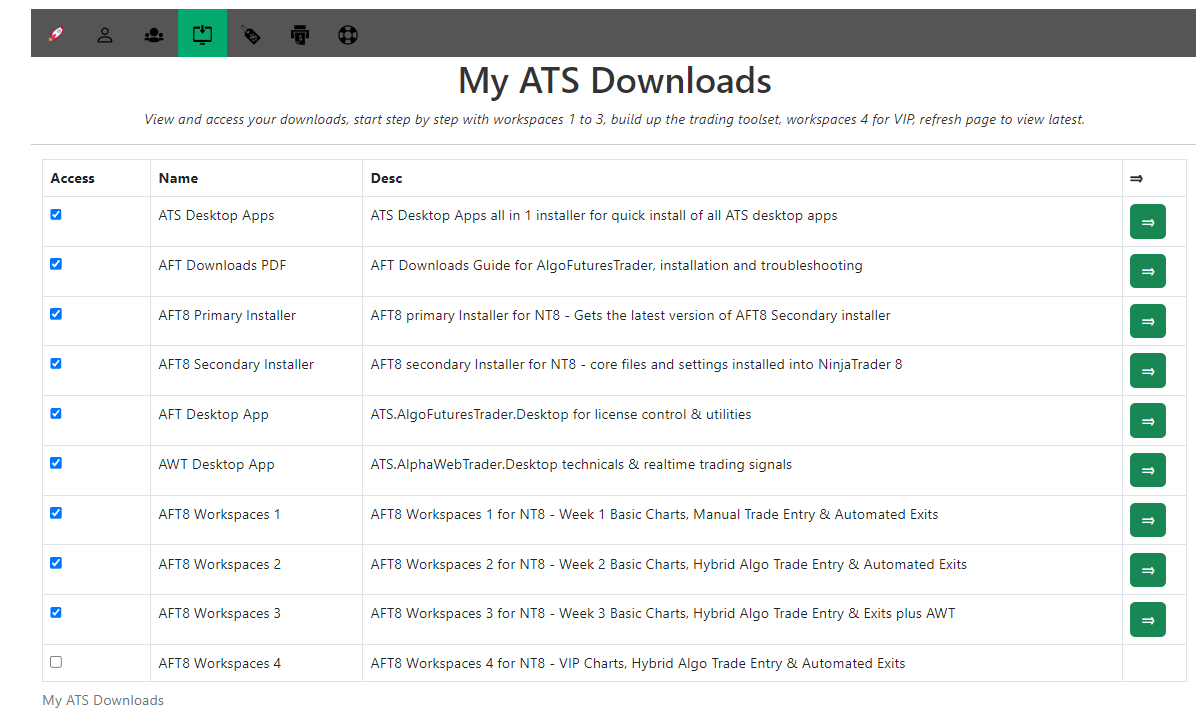Click the arrow column header symbol
The image size is (1196, 714).
tap(1137, 178)
